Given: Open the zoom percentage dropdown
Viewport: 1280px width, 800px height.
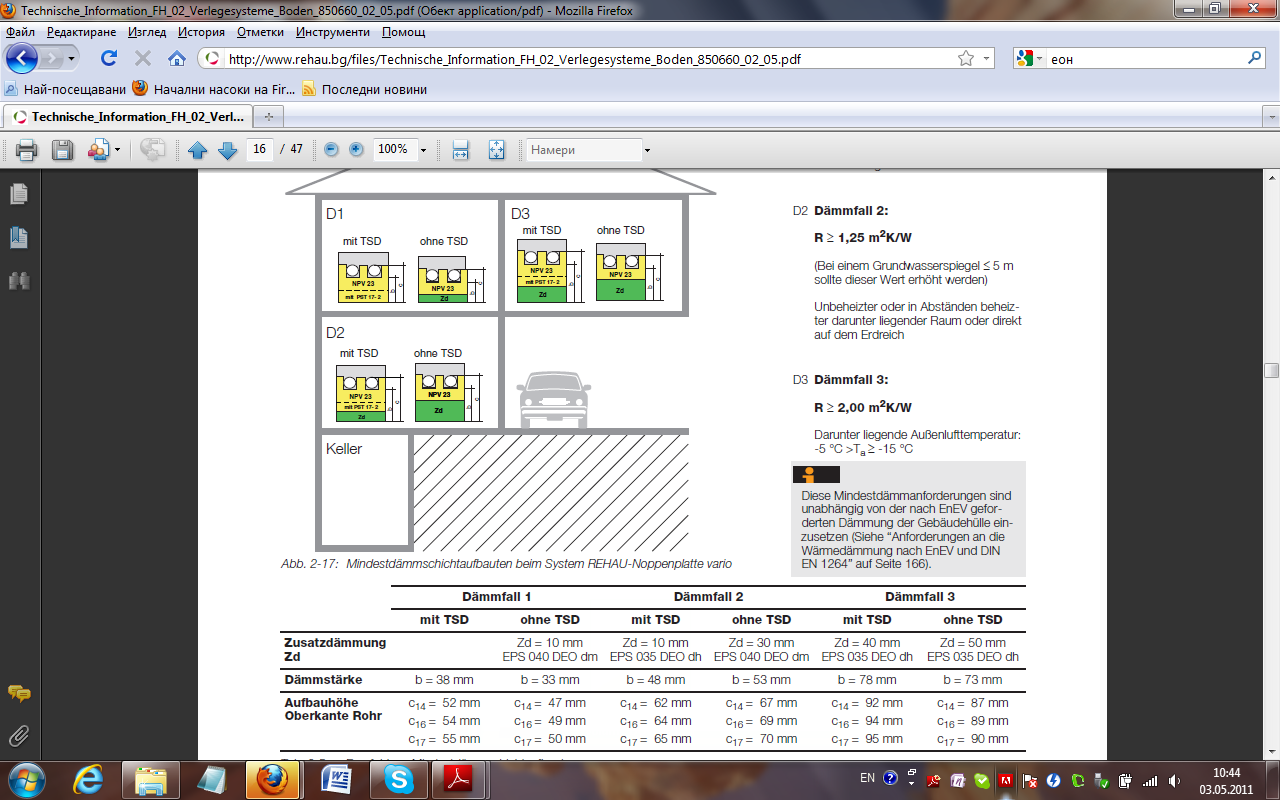Looking at the screenshot, I should [x=423, y=150].
